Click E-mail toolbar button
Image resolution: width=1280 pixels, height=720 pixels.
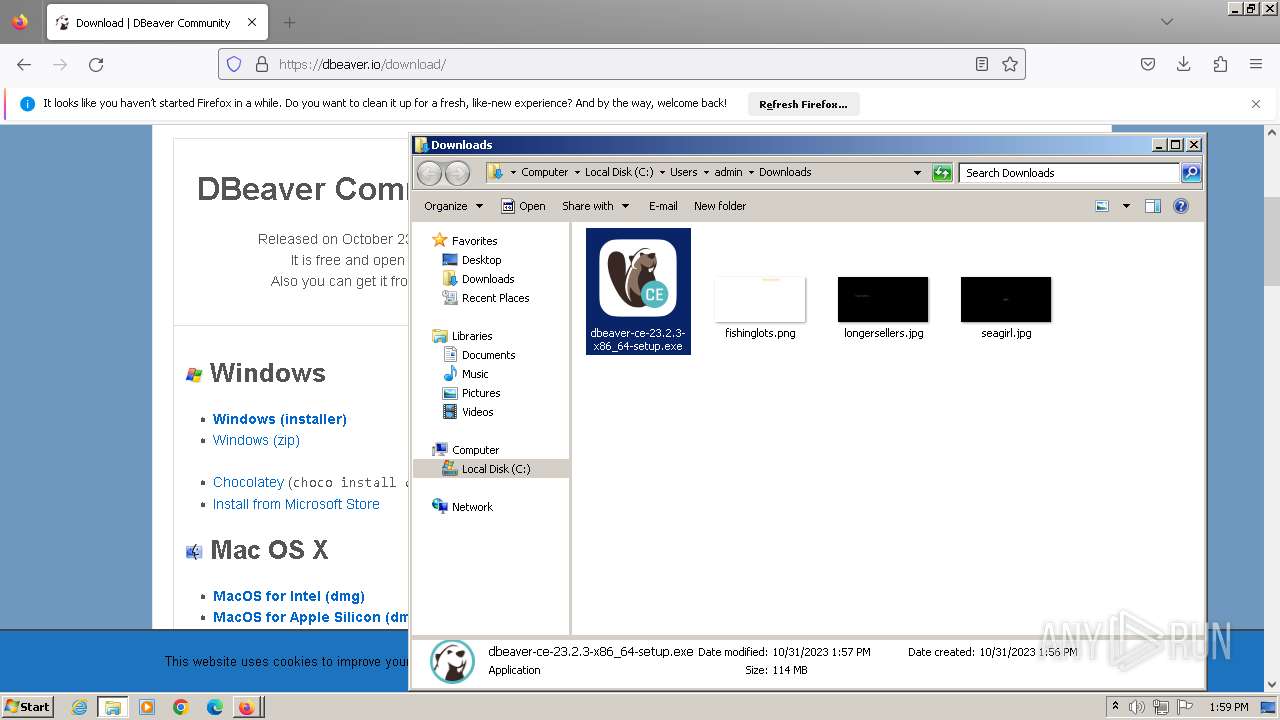(663, 206)
